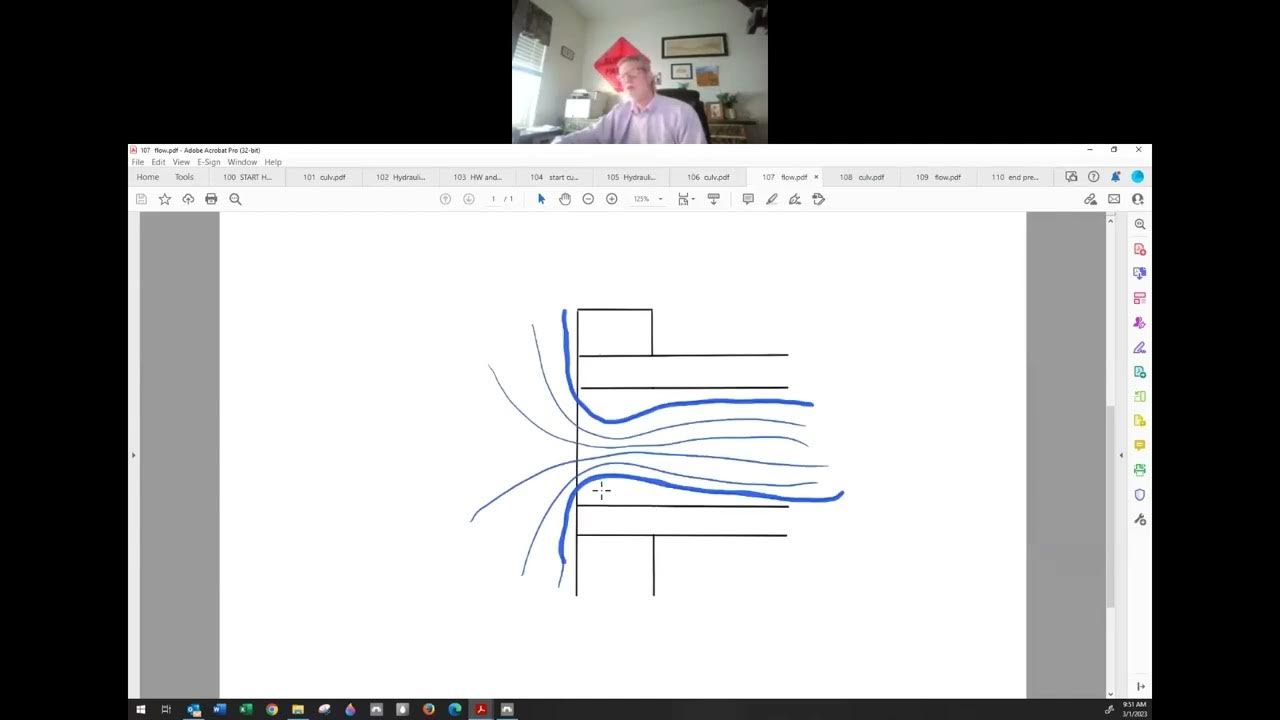
Task: Bookmark file with the star icon
Action: [x=165, y=199]
